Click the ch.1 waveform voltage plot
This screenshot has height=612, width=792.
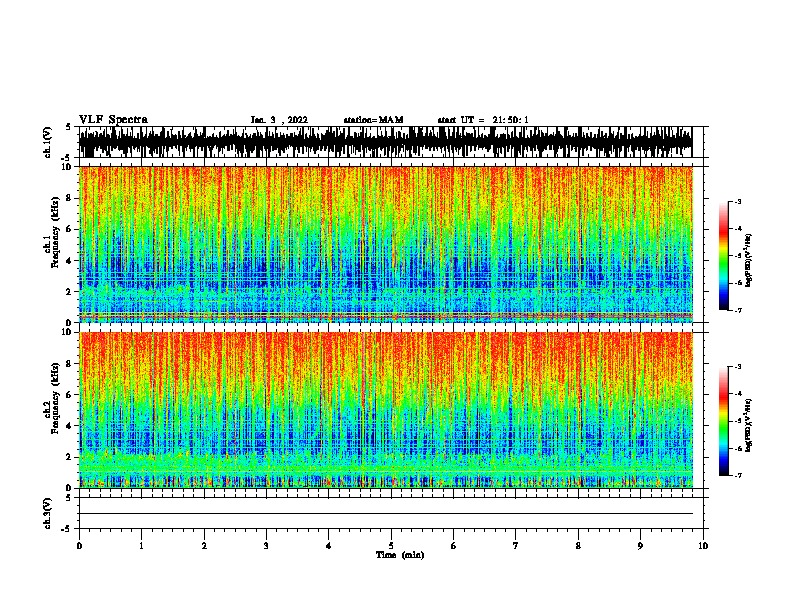click(x=386, y=142)
